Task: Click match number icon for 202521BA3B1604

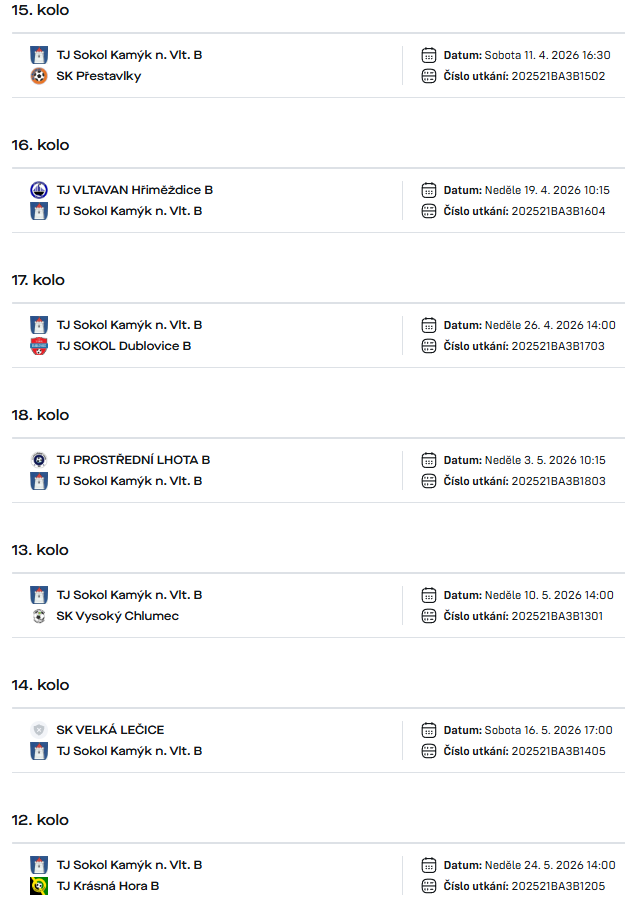Action: (x=429, y=211)
